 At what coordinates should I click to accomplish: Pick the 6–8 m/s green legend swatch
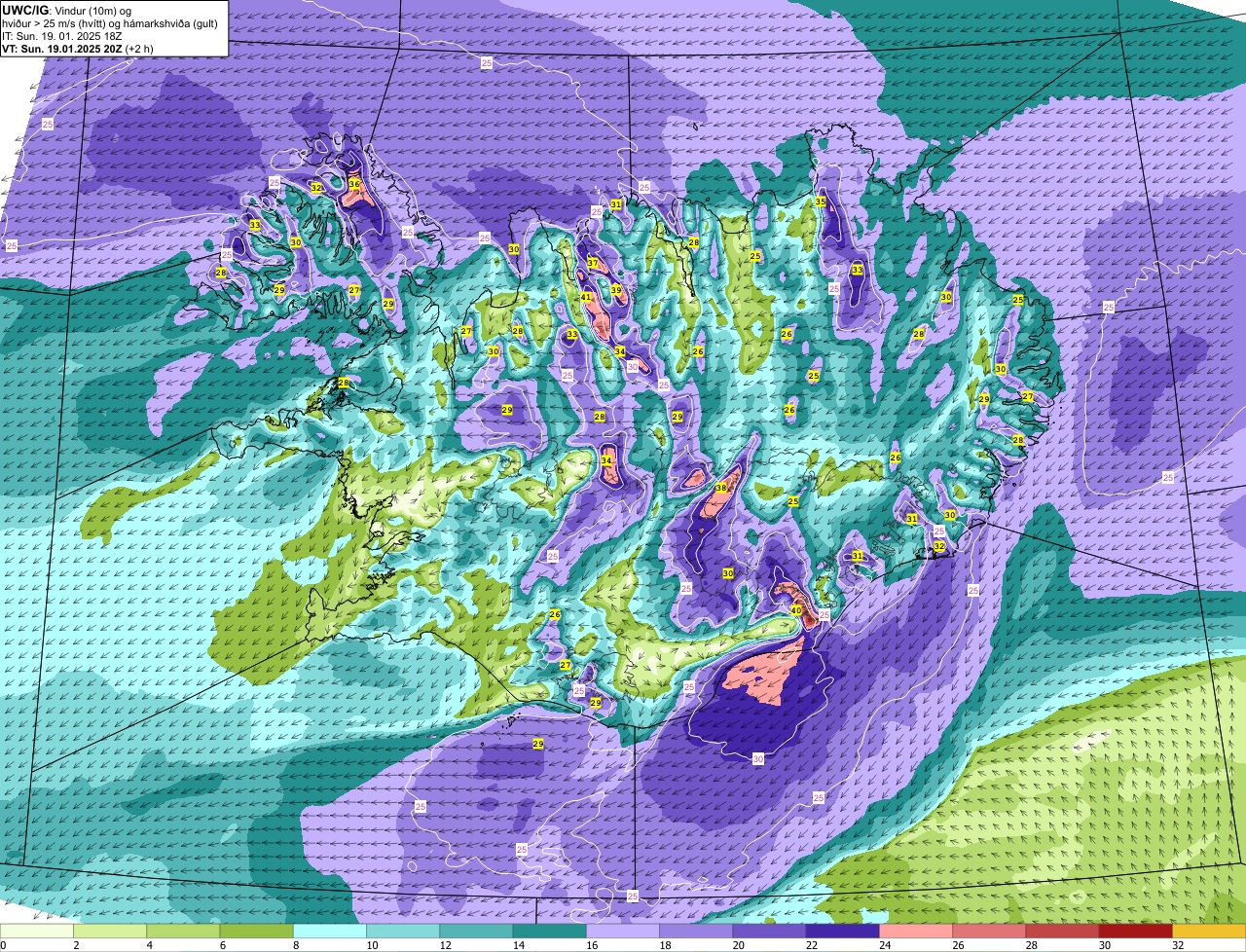tap(257, 932)
